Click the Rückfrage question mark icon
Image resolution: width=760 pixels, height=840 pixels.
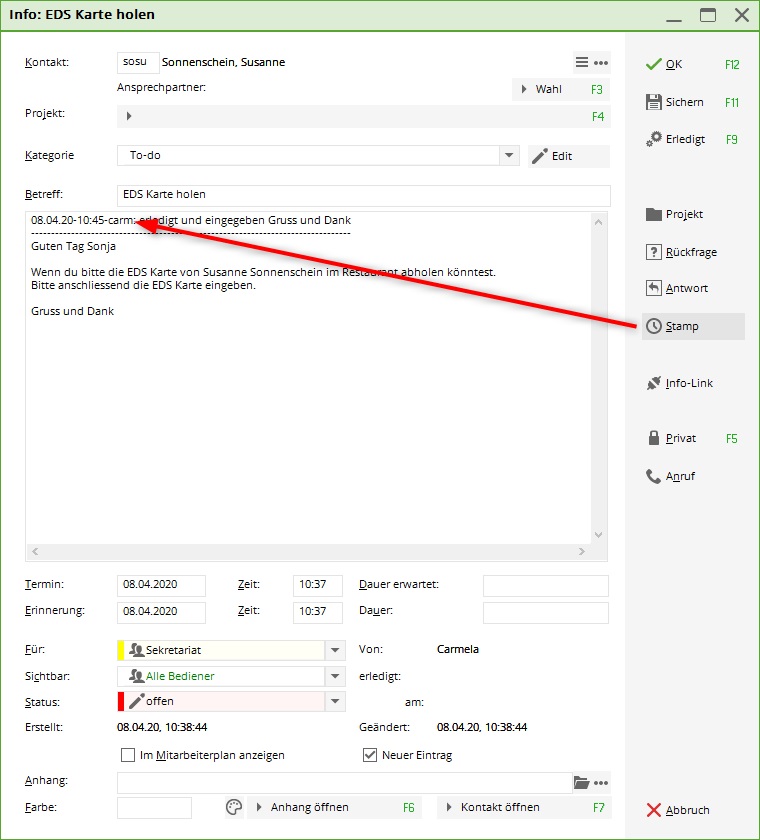654,252
